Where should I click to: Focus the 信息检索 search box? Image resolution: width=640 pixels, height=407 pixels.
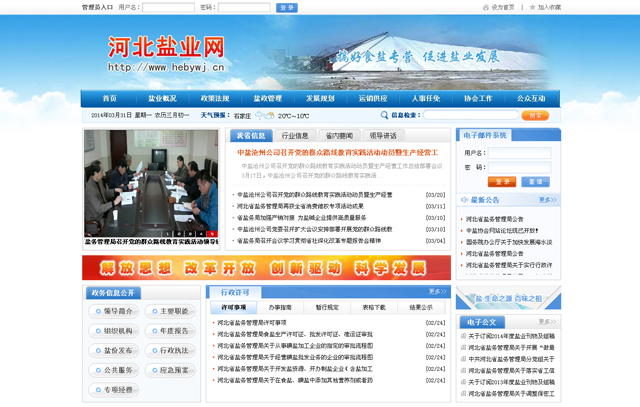coord(471,115)
